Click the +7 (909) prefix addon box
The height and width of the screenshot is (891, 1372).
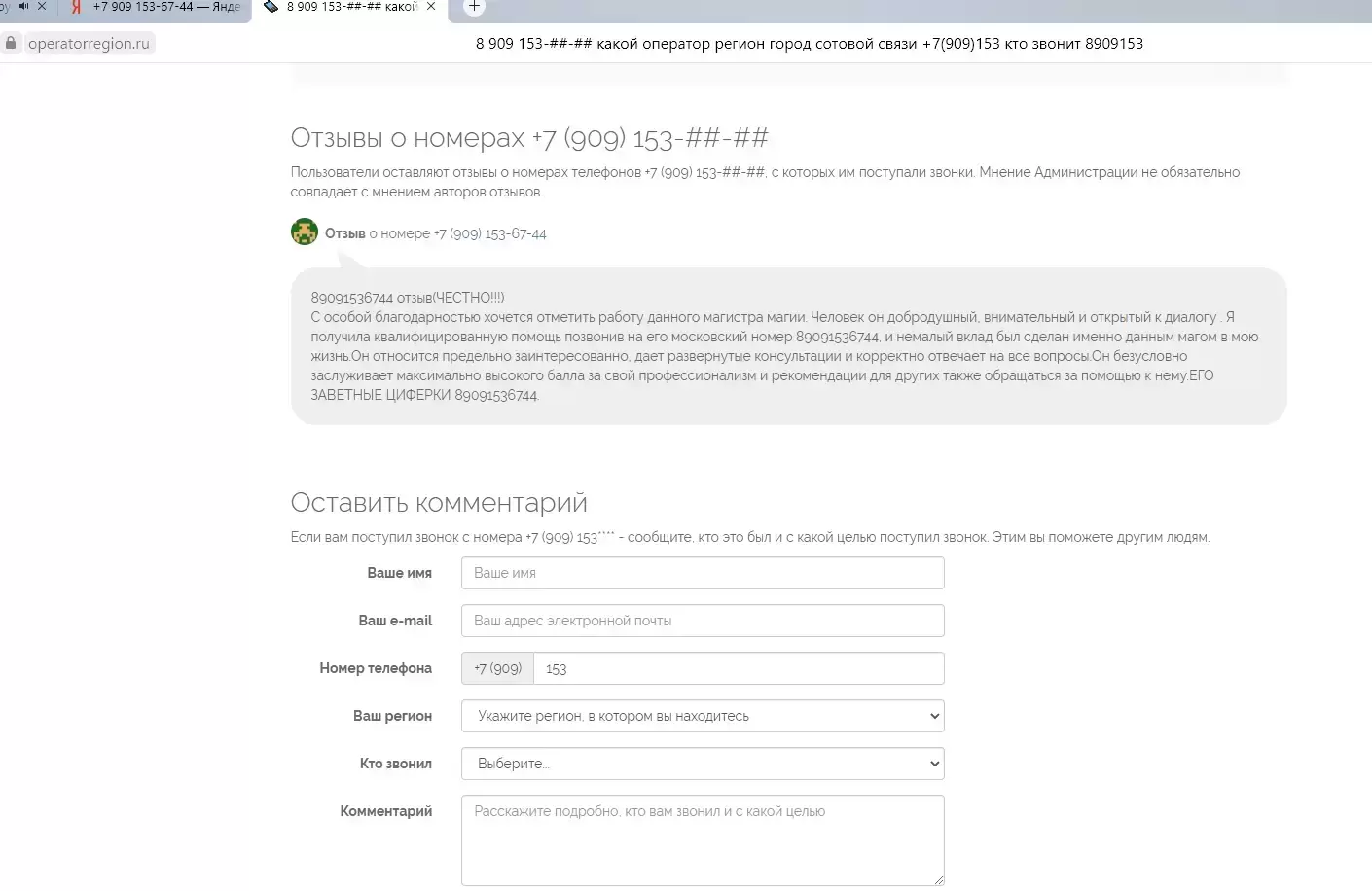point(497,668)
